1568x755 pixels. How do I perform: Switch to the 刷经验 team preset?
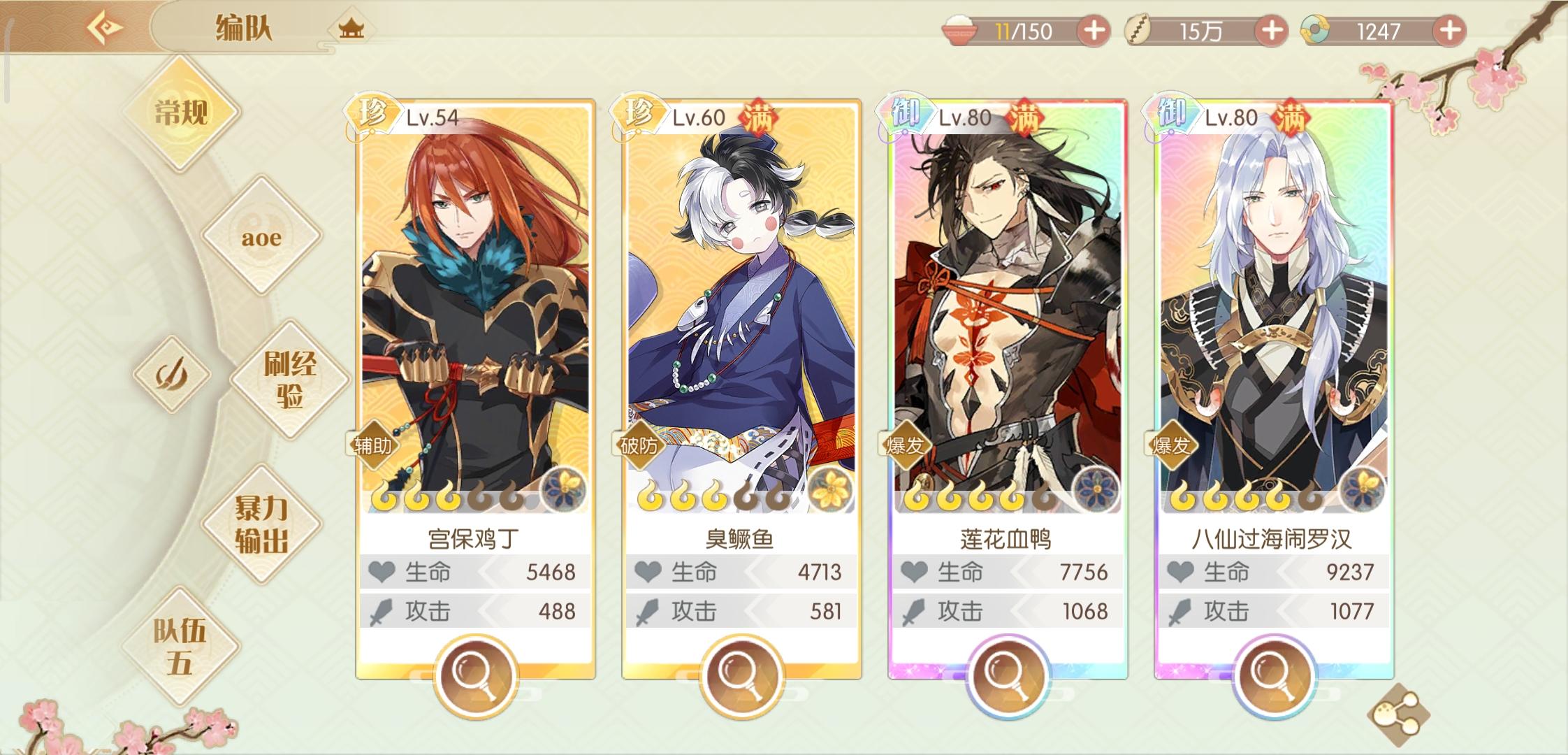(289, 380)
